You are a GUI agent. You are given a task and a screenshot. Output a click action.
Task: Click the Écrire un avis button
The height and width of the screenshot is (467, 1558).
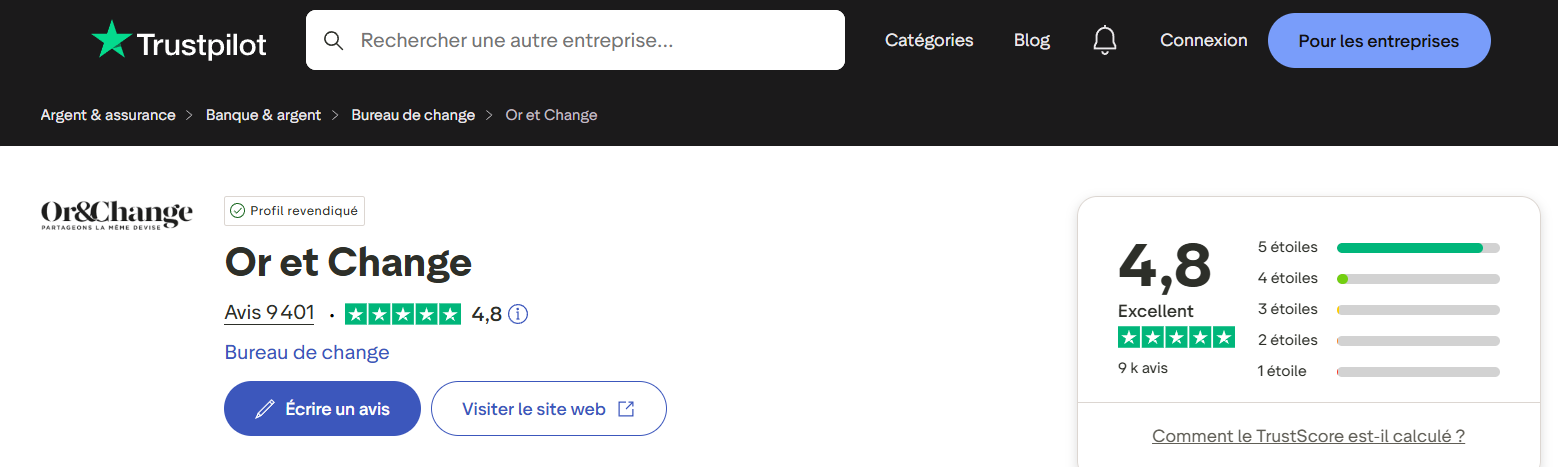click(322, 409)
